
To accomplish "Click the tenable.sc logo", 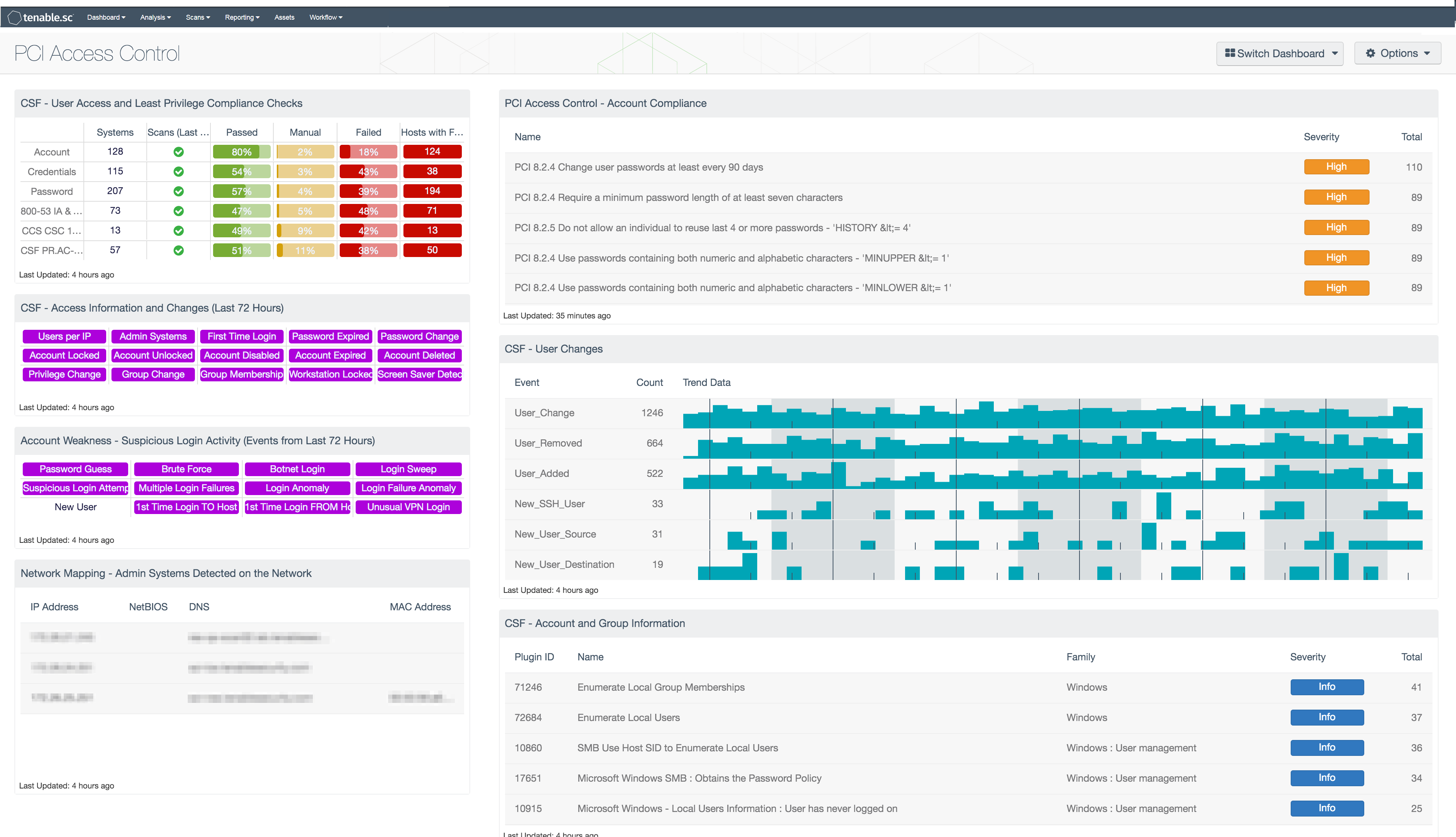I will coord(41,17).
